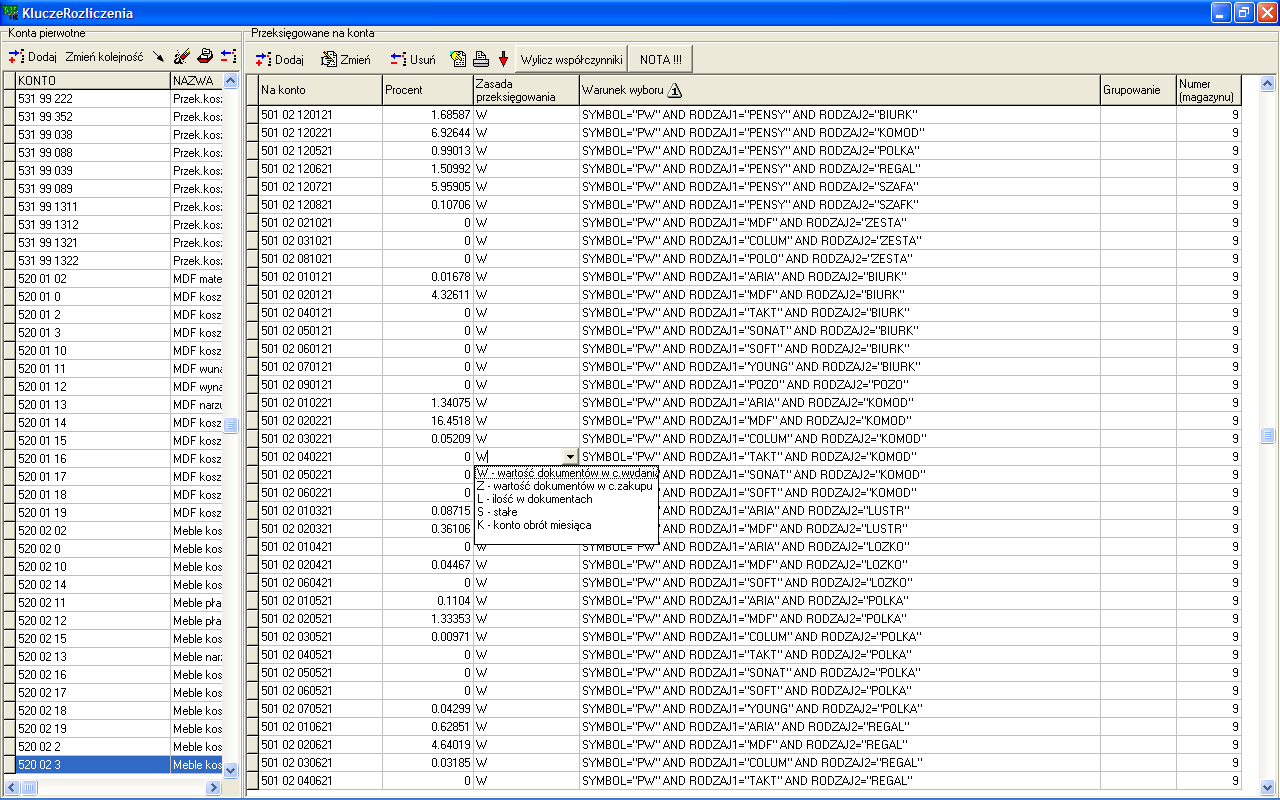
Task: Click the Zmień toolbar button
Action: [x=346, y=59]
